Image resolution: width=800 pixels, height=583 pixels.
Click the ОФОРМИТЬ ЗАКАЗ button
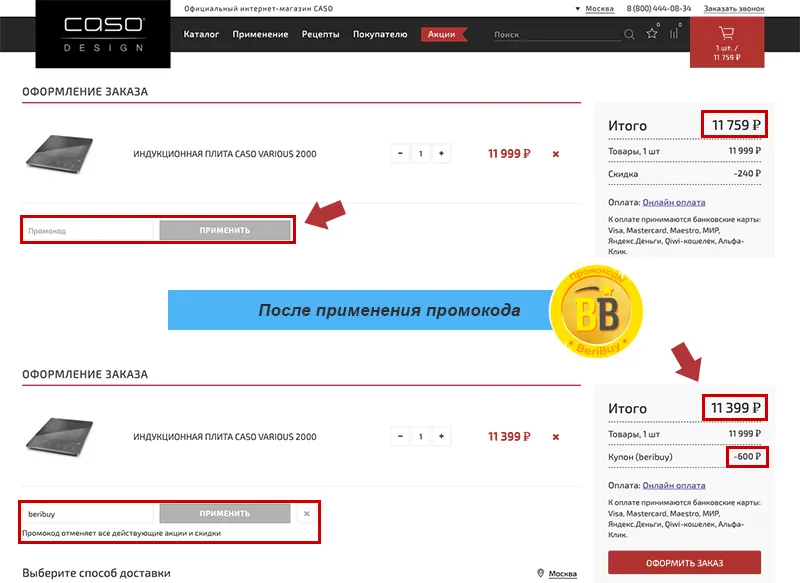pyautogui.click(x=685, y=563)
